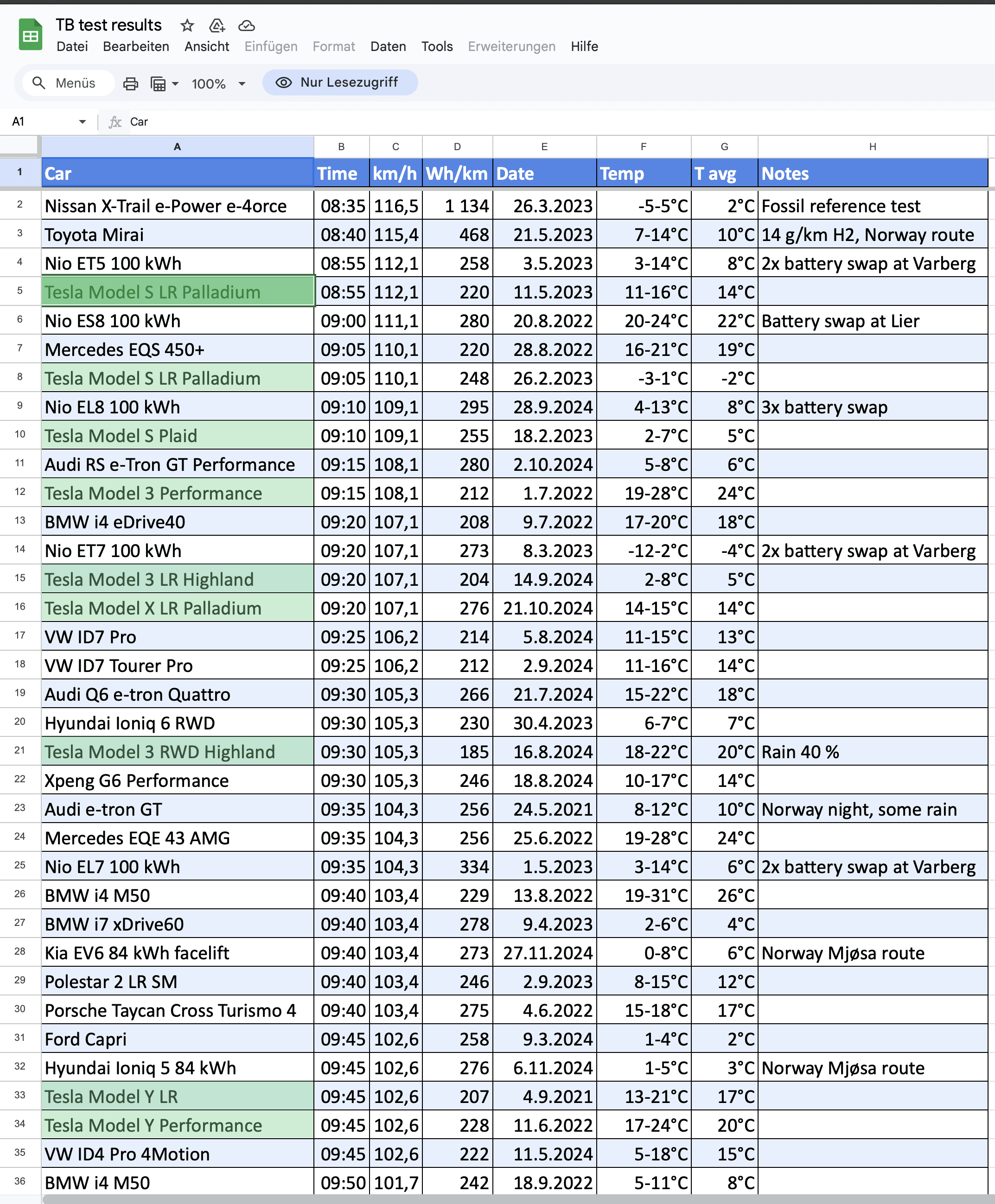This screenshot has height=1204, width=995.
Task: Click the select-all corner box
Action: 20,146
